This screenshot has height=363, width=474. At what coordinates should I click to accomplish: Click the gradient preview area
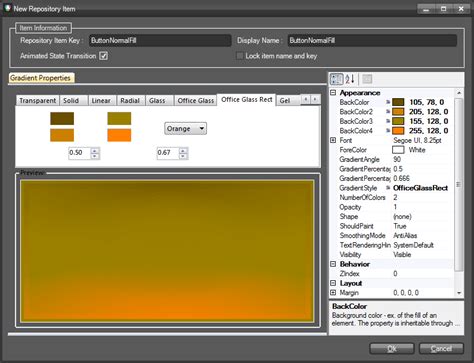point(167,251)
